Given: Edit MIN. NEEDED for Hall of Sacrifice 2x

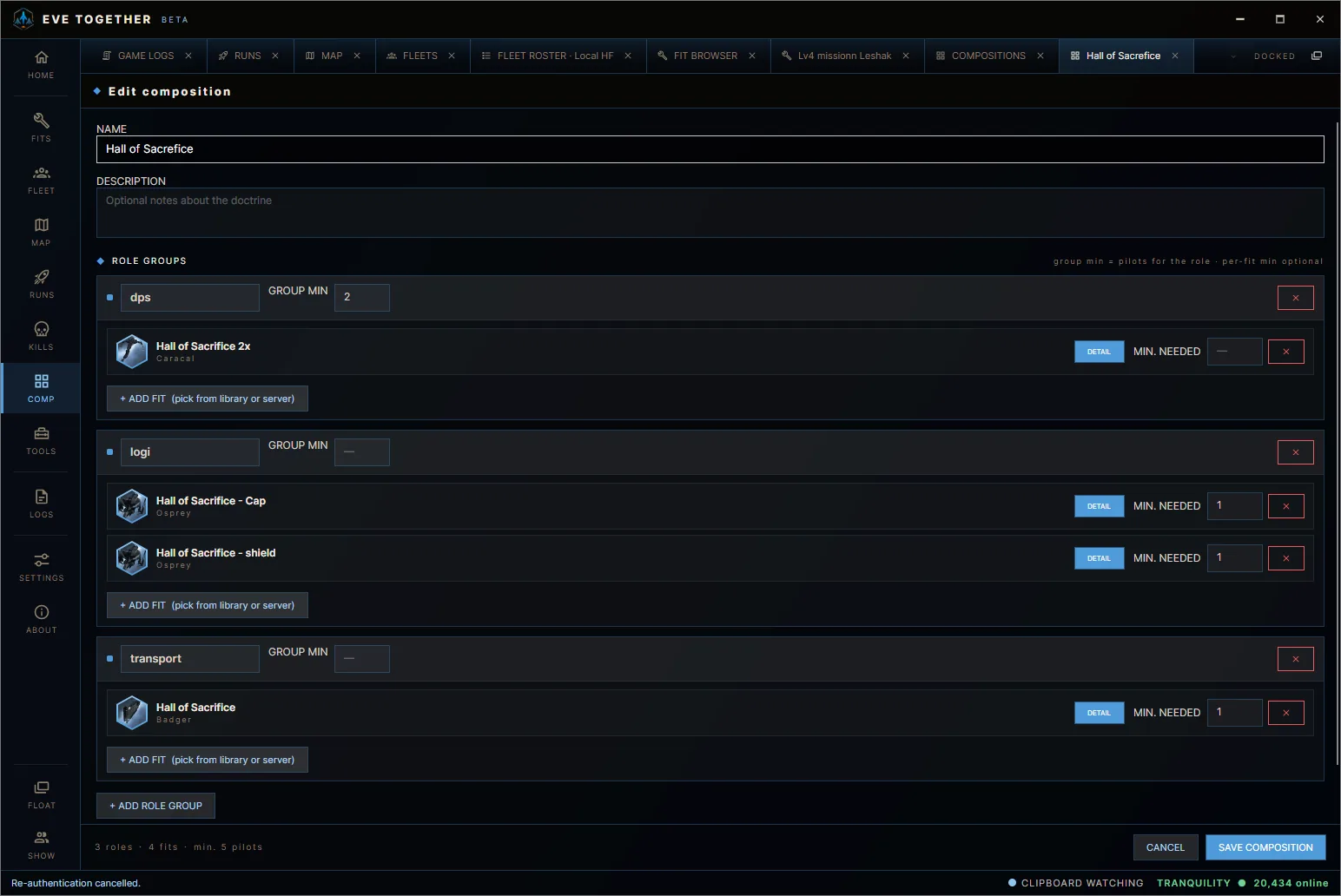Looking at the screenshot, I should pos(1235,352).
